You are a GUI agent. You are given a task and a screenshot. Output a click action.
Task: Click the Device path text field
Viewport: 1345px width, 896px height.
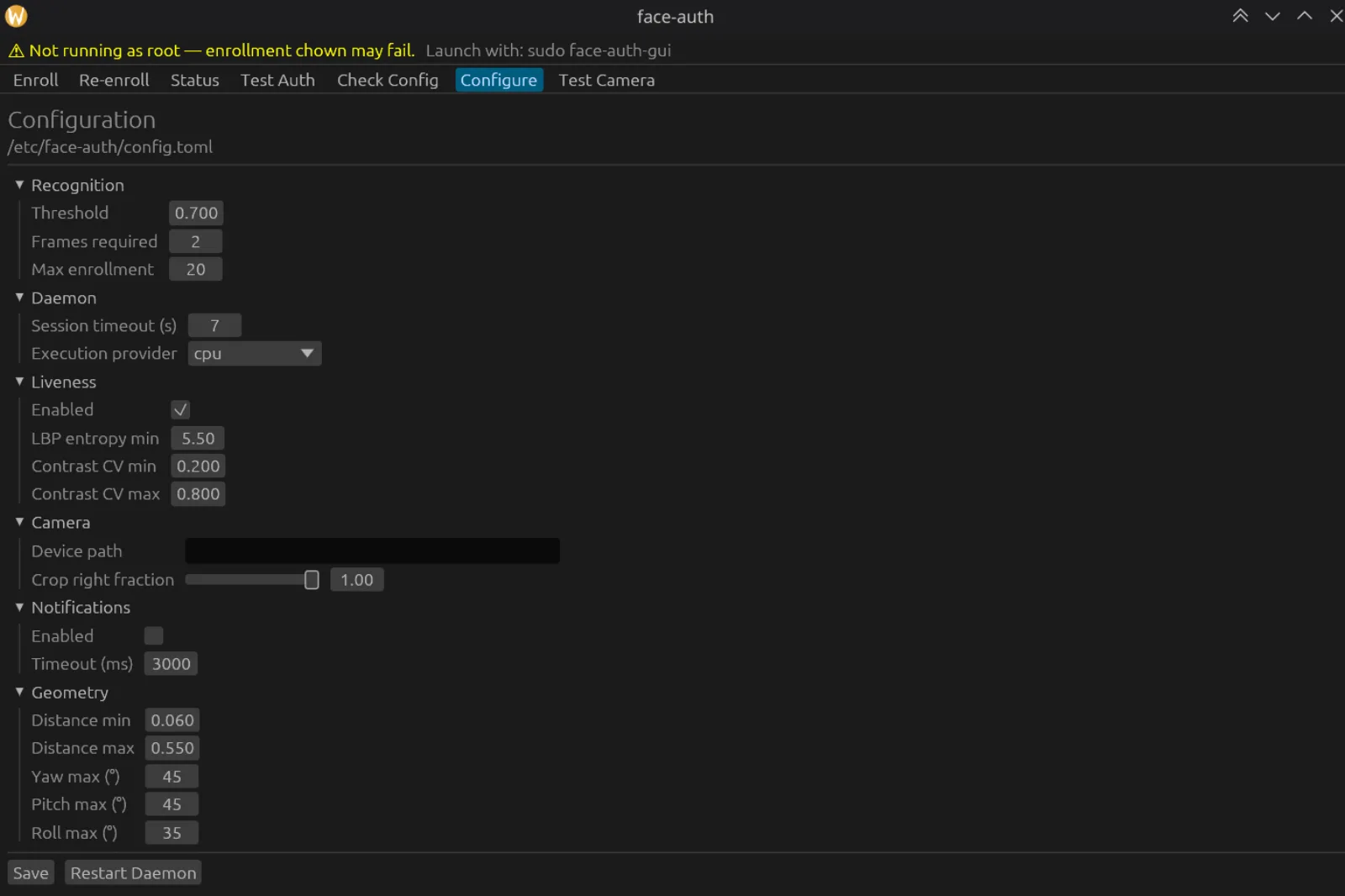pyautogui.click(x=372, y=551)
